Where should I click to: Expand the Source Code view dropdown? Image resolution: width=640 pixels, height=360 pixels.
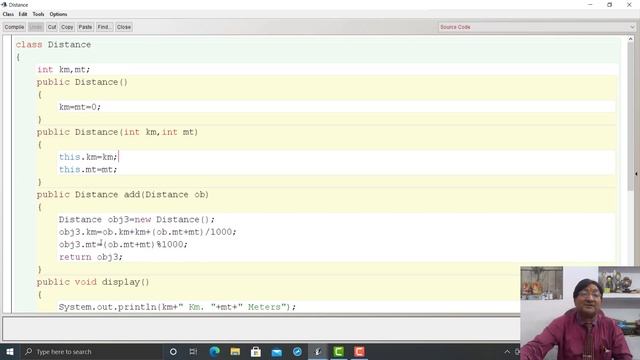coord(537,27)
